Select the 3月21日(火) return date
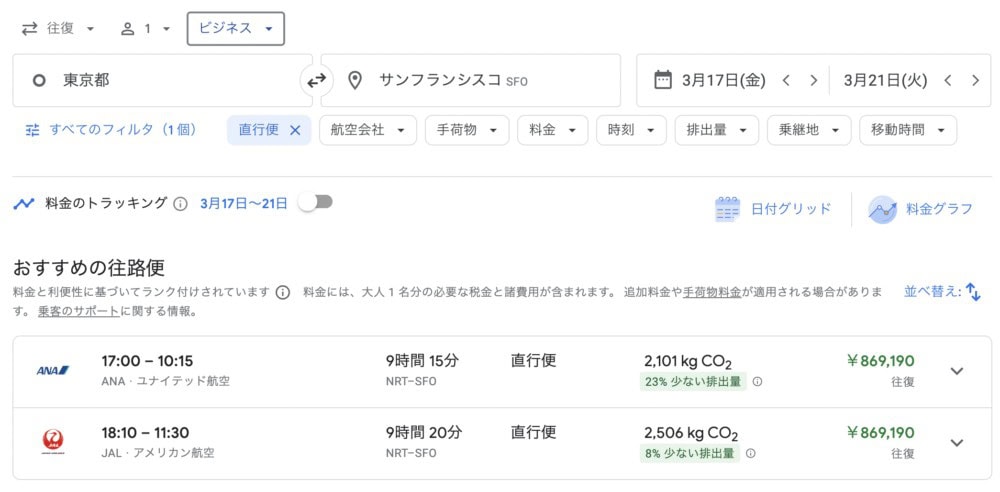The image size is (1000, 492). (x=885, y=80)
